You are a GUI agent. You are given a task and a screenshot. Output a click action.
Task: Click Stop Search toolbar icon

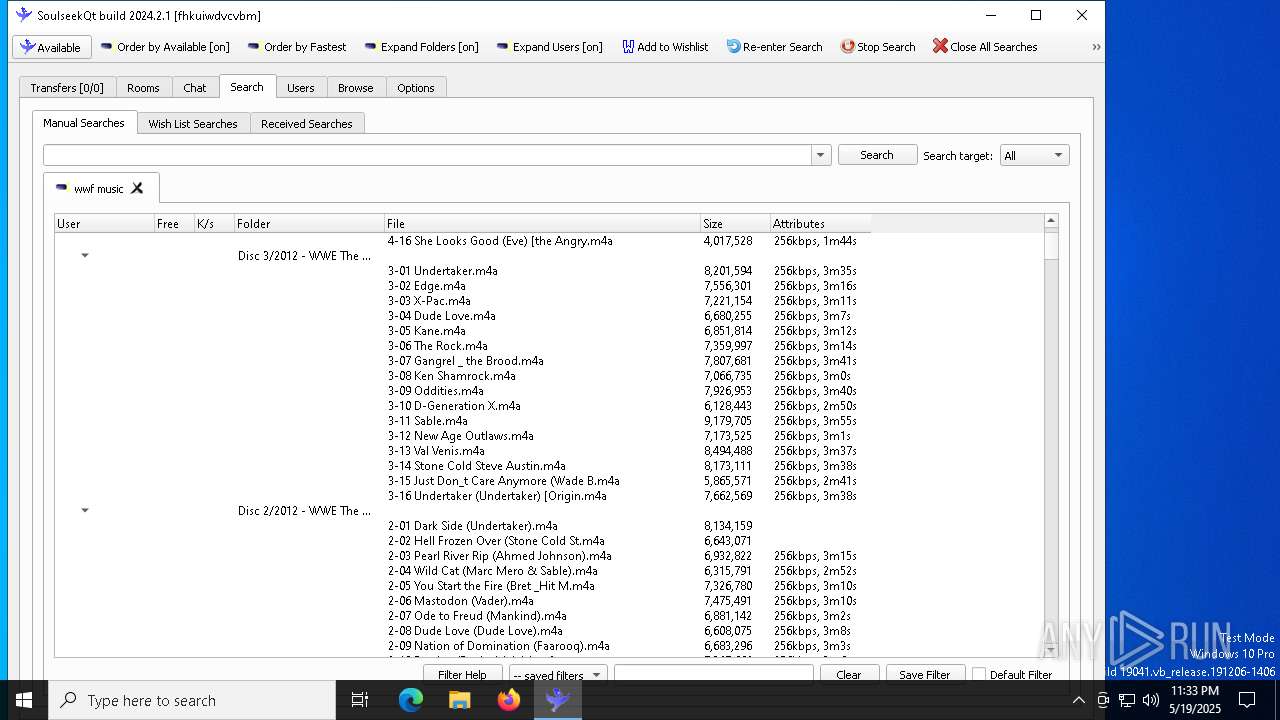point(878,47)
